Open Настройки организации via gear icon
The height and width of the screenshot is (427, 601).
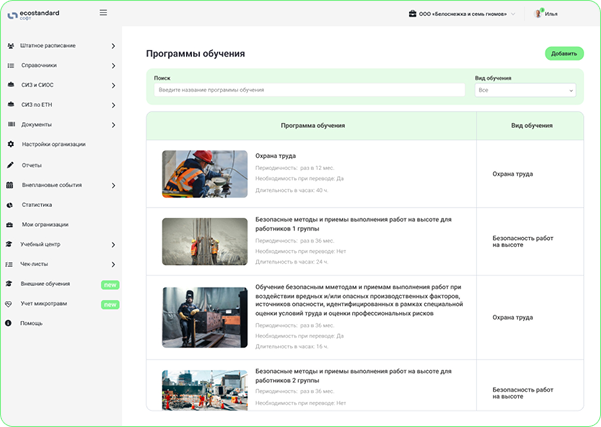click(x=10, y=144)
